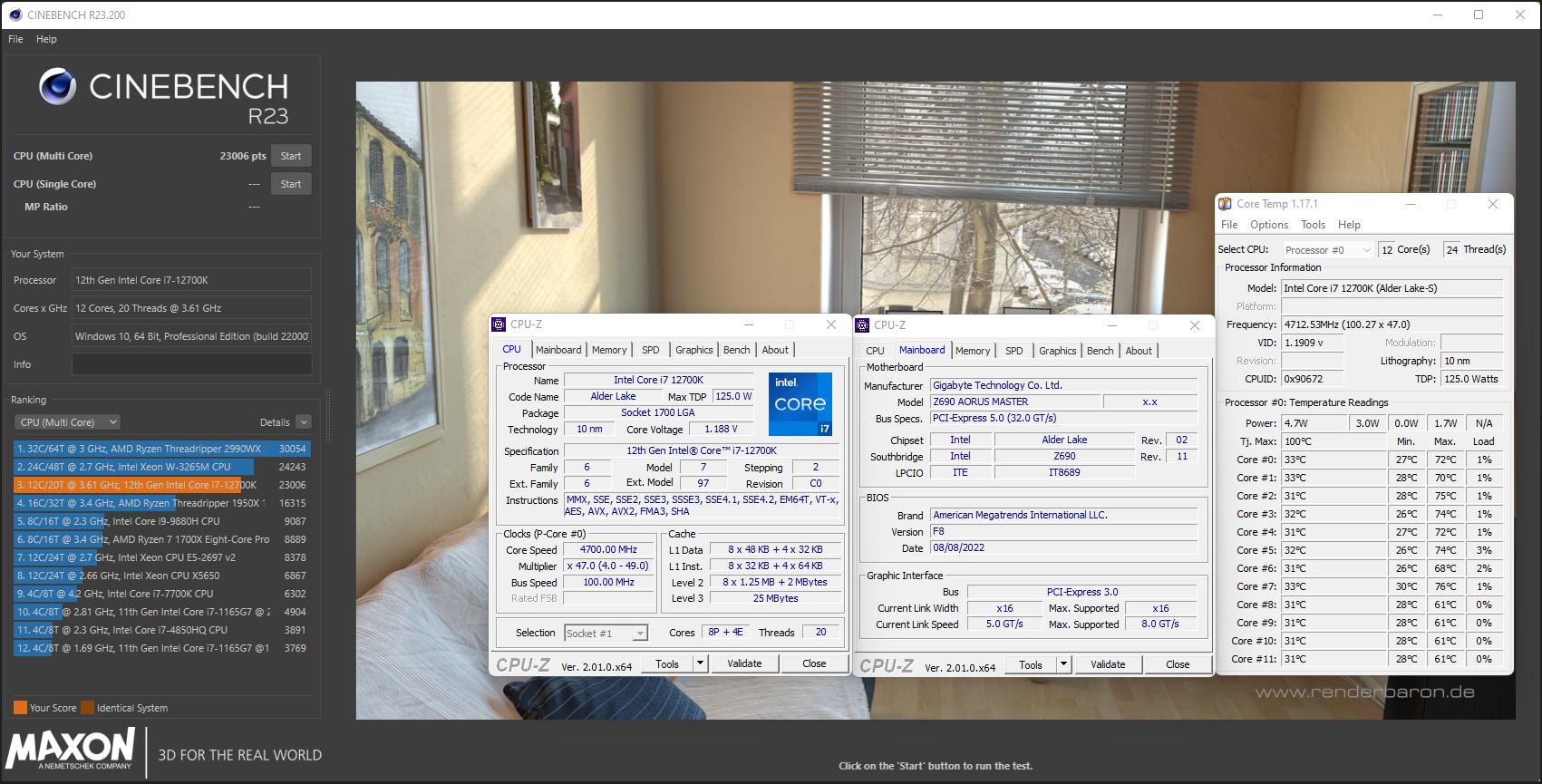Click the Info input field
Viewport: 1542px width, 784px height.
[x=192, y=364]
